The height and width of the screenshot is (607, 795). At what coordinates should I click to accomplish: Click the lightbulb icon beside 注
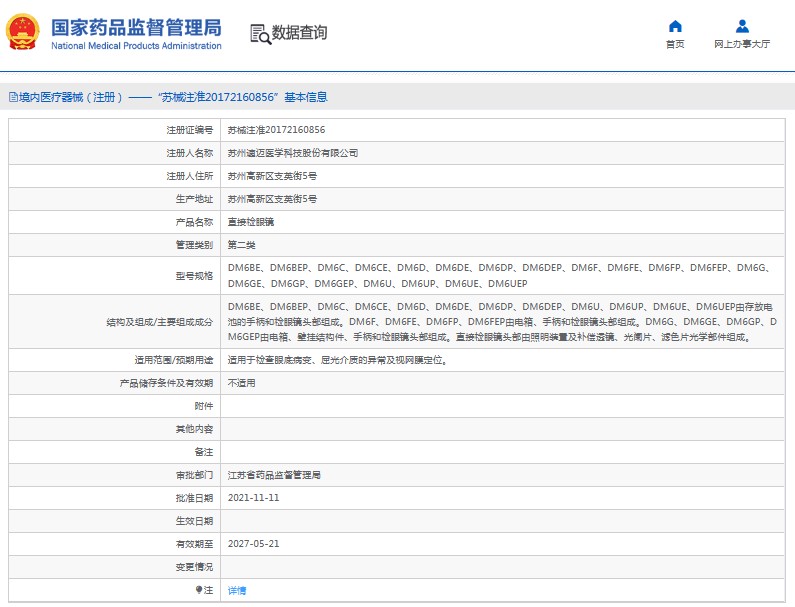coord(199,590)
